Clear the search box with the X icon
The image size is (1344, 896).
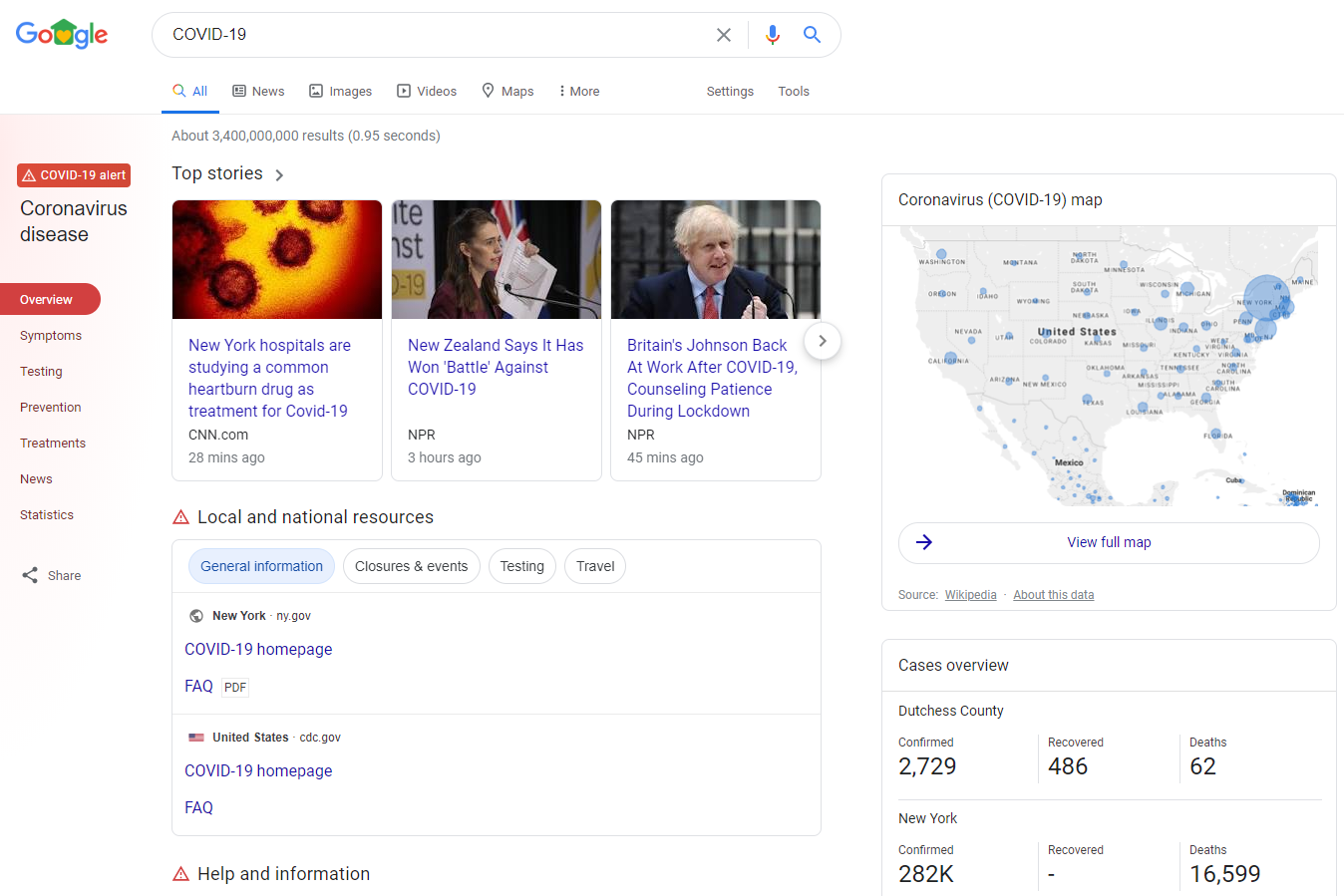pyautogui.click(x=724, y=35)
